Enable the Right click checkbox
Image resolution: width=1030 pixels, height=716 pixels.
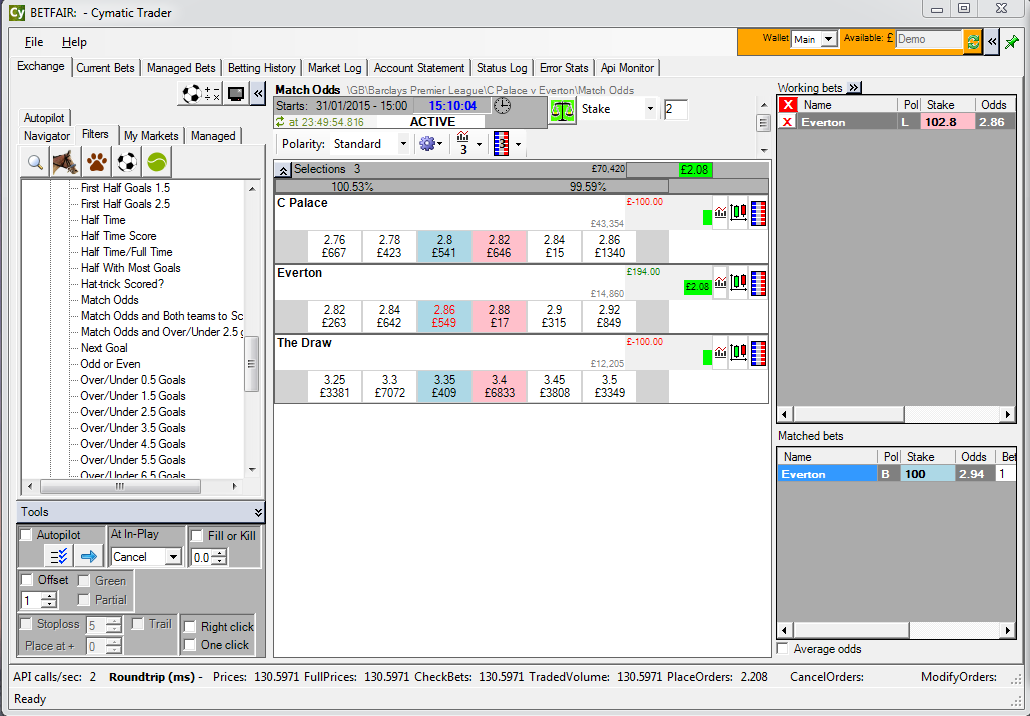pos(190,626)
